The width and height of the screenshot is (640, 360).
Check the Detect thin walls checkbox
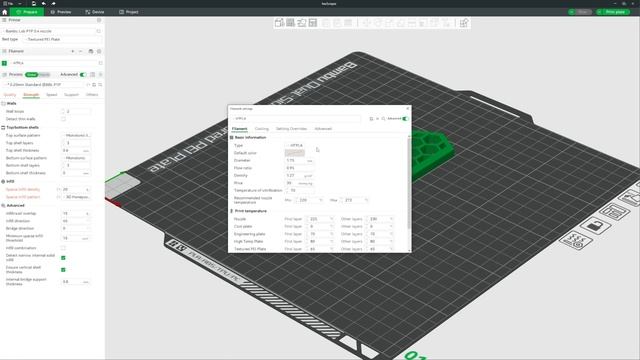click(63, 119)
